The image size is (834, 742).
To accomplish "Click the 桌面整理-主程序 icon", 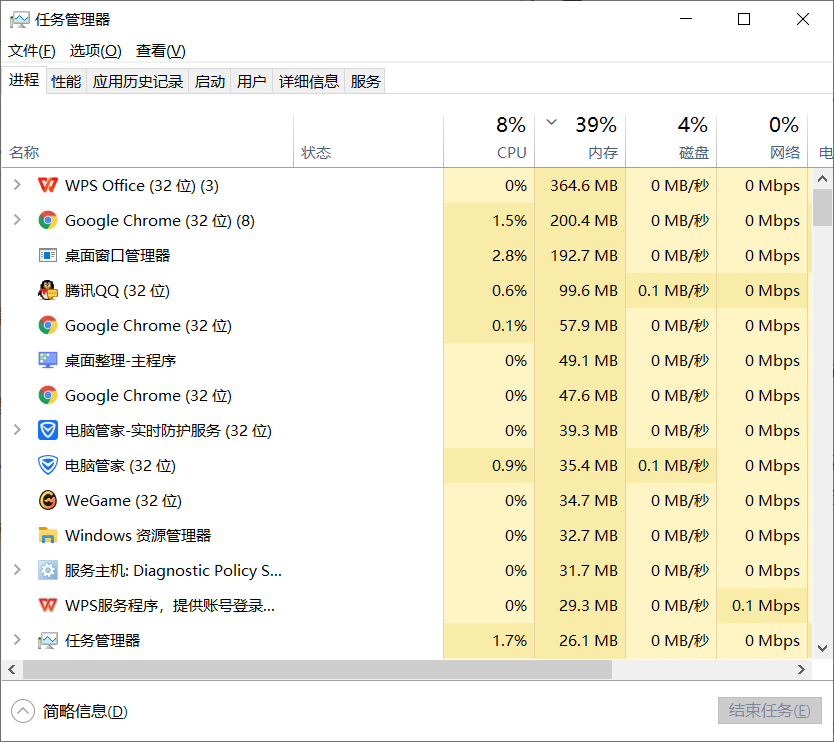I will (x=48, y=361).
